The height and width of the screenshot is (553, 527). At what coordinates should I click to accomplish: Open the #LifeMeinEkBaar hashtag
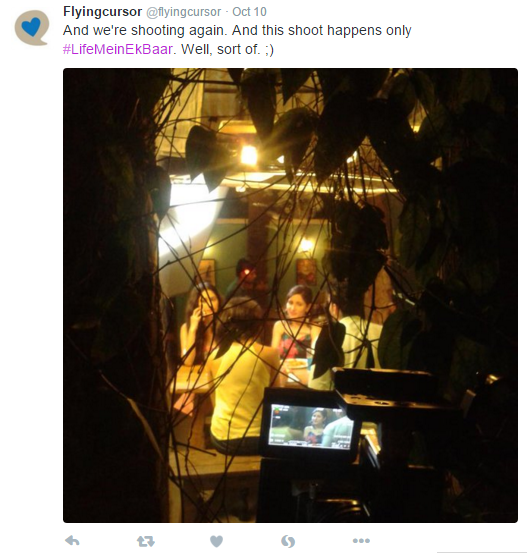point(118,49)
